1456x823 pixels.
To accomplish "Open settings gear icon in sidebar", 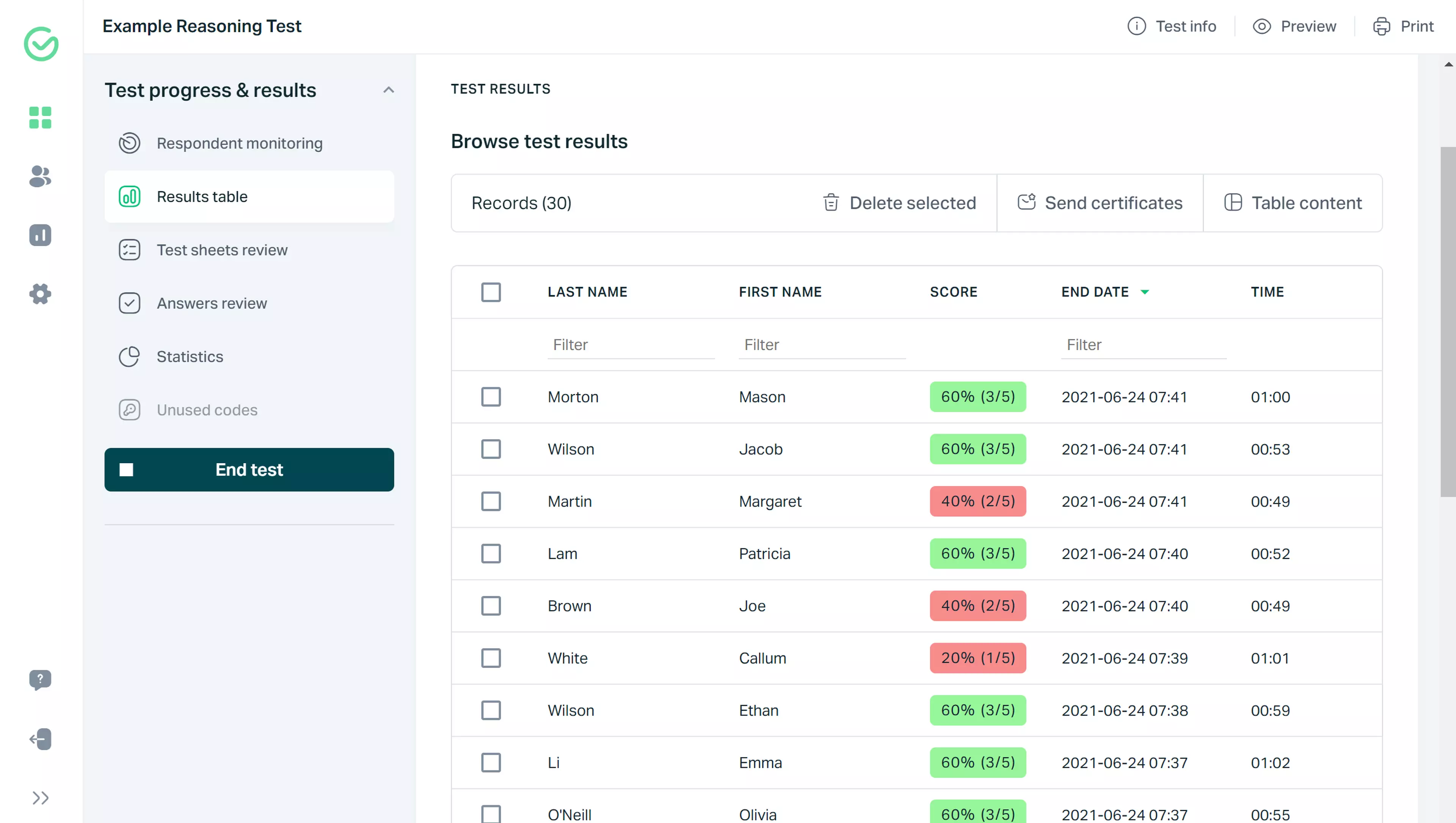I will 40,294.
